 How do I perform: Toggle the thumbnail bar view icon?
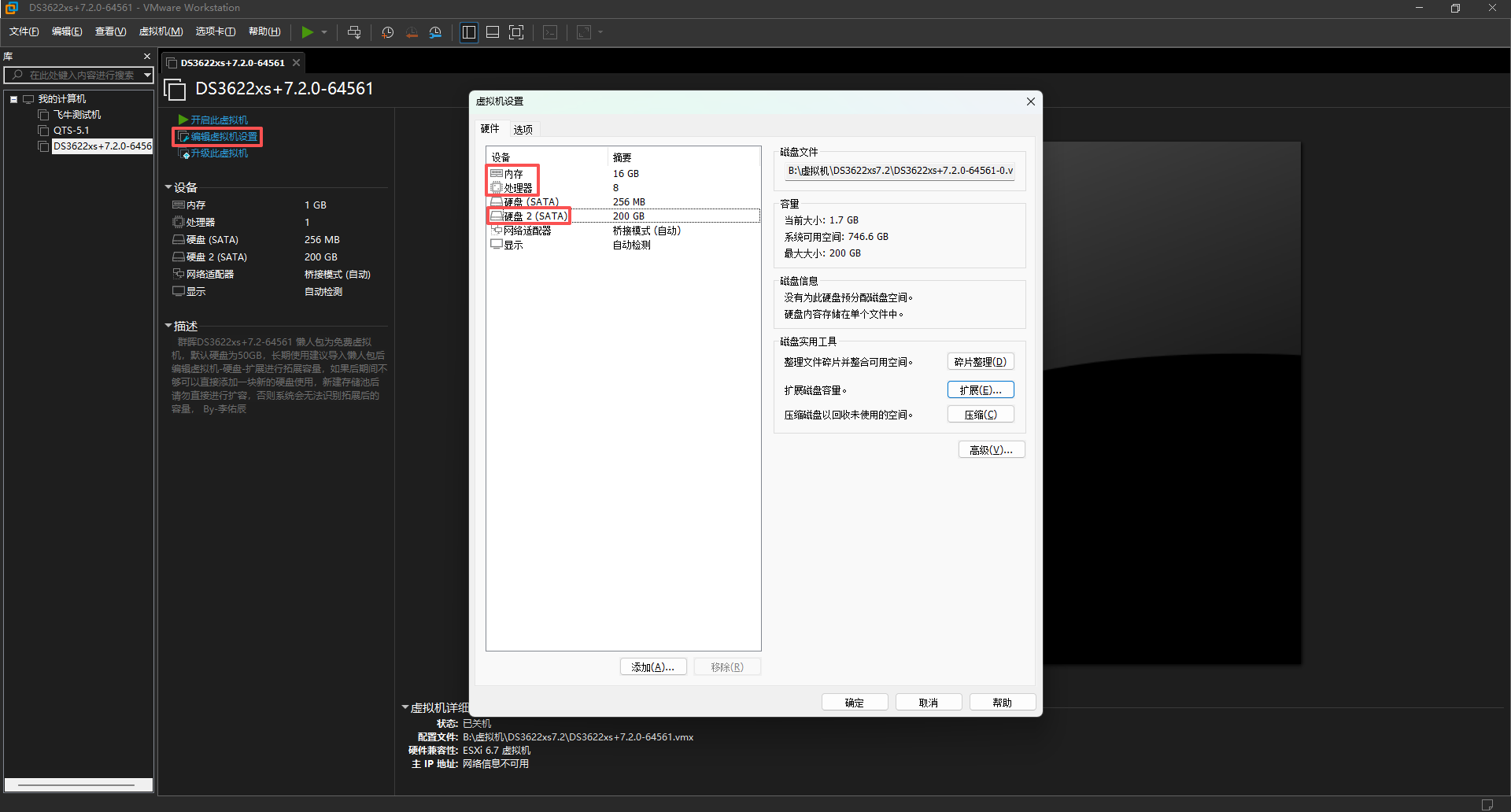coord(493,32)
